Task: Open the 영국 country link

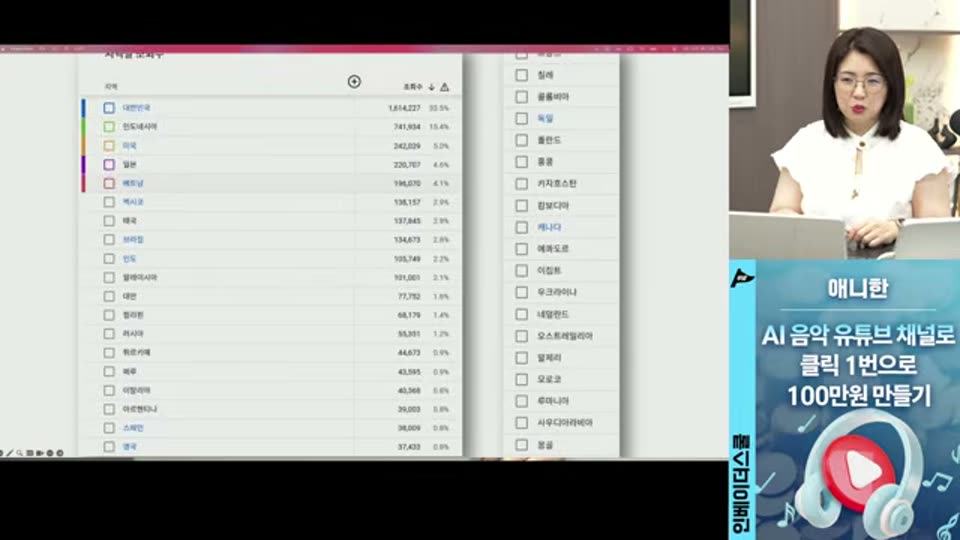Action: point(129,447)
